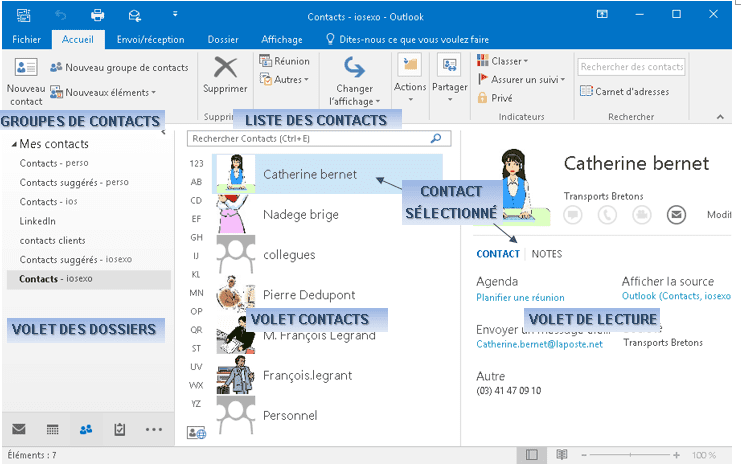Click the navigation more options ellipsis
The height and width of the screenshot is (467, 741).
pos(154,429)
